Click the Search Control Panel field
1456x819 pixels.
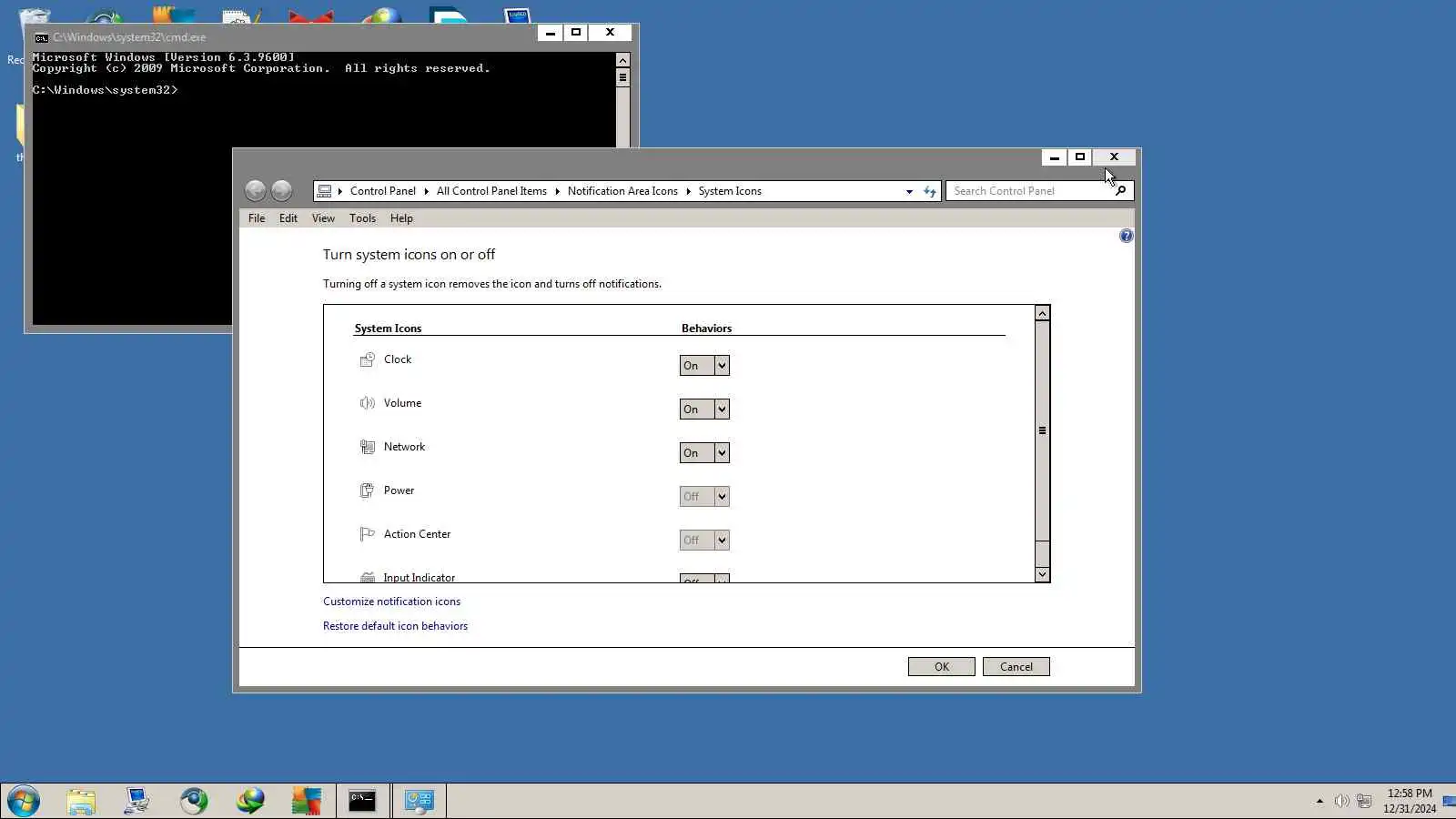[x=1030, y=191]
